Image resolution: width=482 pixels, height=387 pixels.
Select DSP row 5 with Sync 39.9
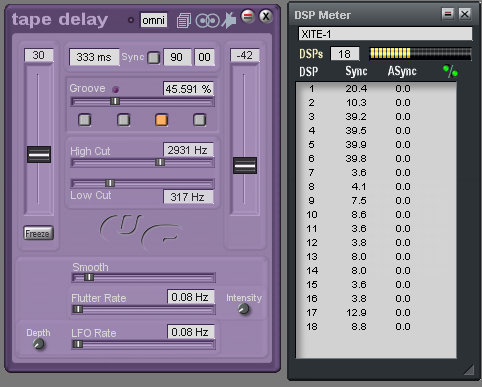pos(376,145)
